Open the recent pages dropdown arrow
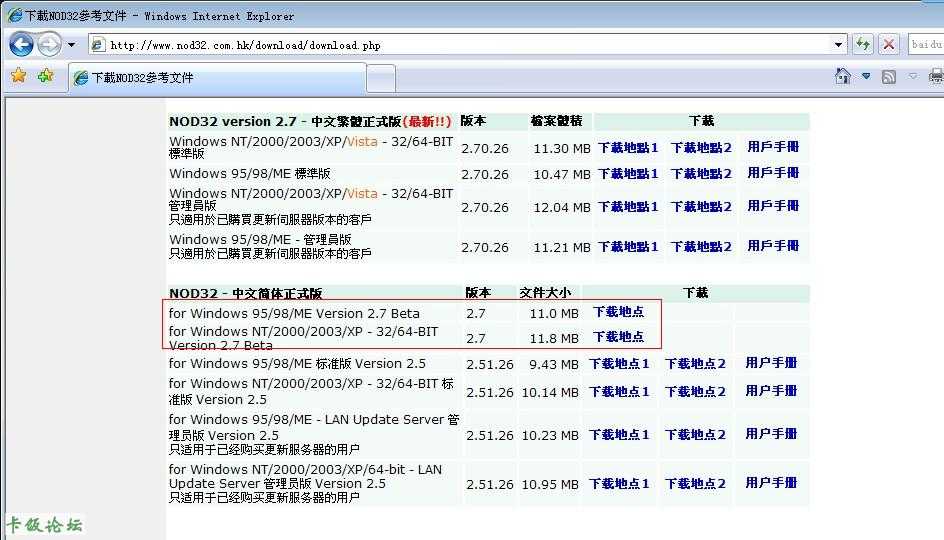The height and width of the screenshot is (540, 944). 72,45
